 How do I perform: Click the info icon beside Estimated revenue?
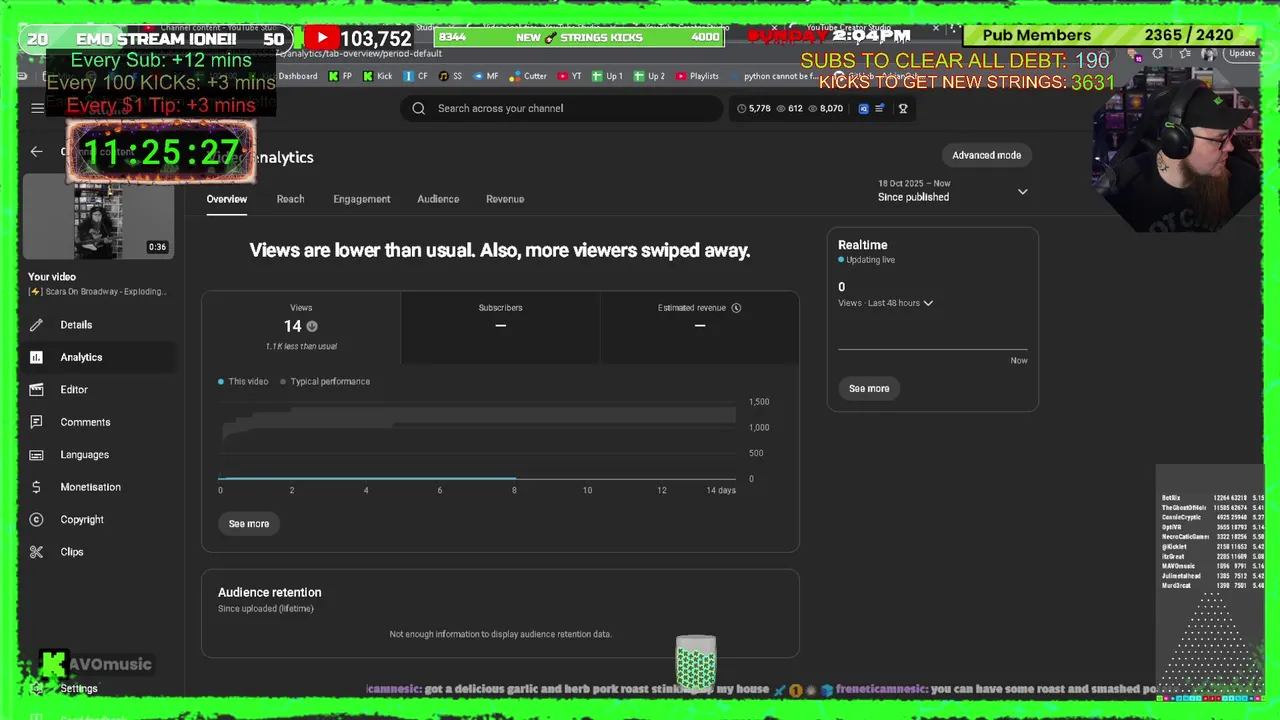(736, 308)
